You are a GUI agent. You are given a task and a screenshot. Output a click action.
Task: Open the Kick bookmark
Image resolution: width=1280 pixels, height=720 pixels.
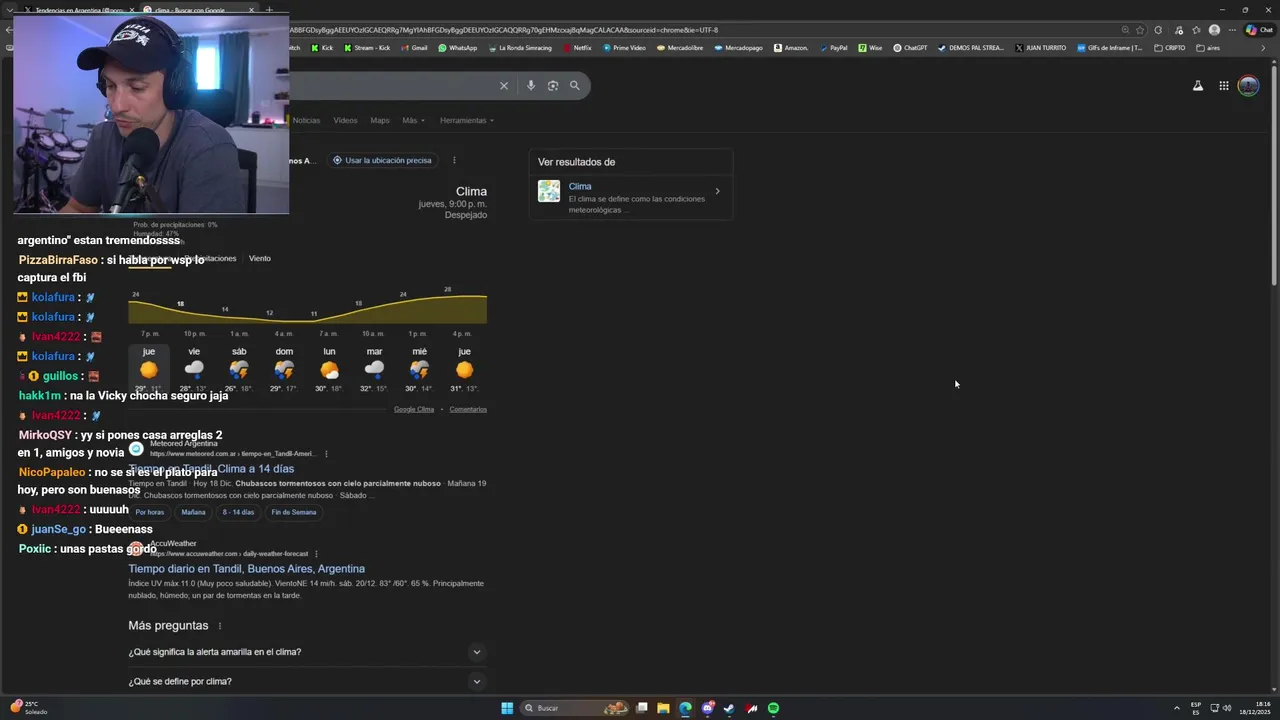click(x=322, y=48)
